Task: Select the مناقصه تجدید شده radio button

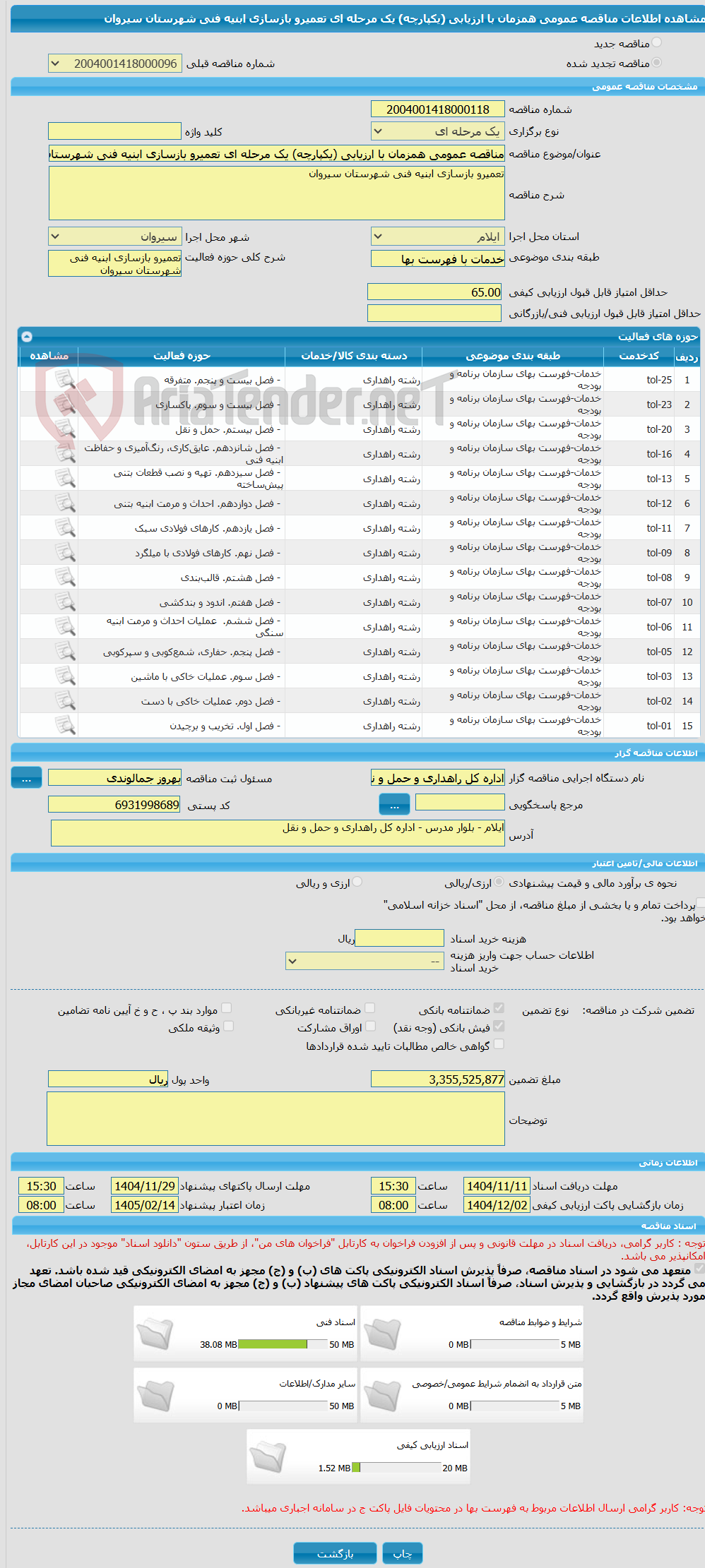Action: (x=657, y=63)
